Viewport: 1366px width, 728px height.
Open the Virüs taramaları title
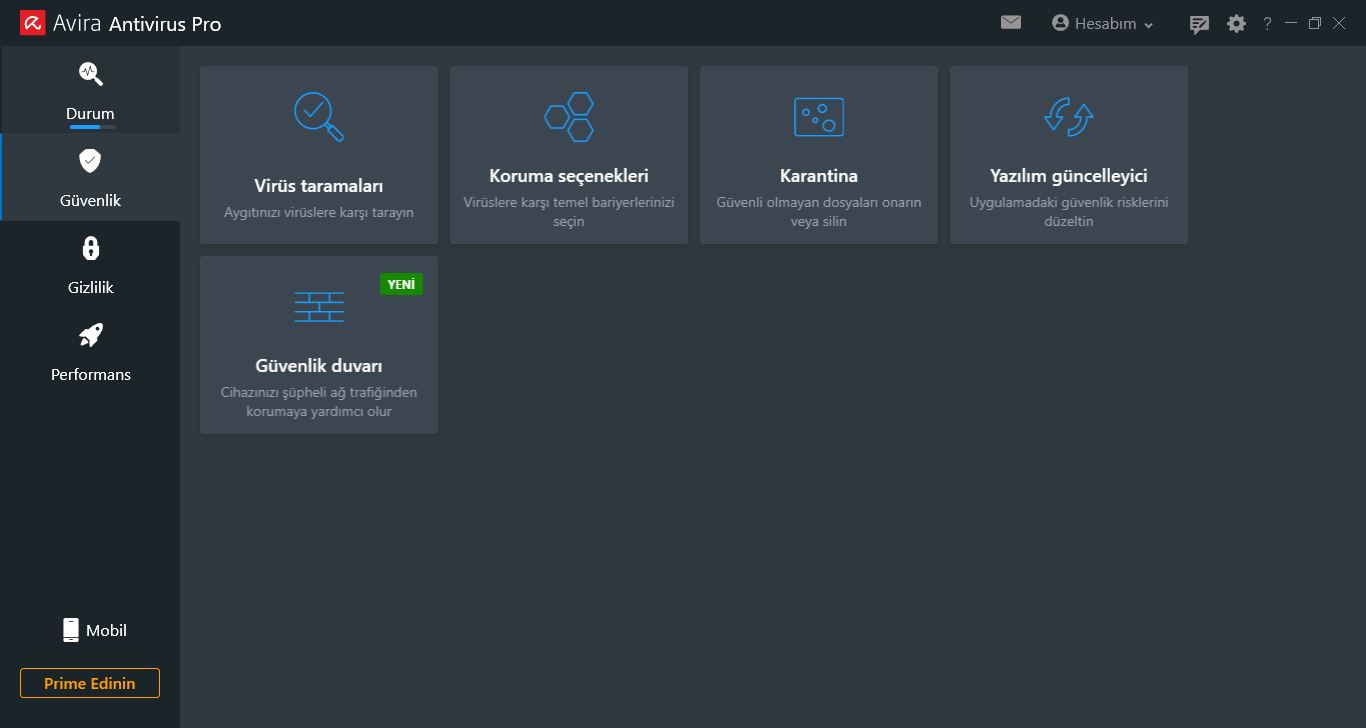(319, 186)
